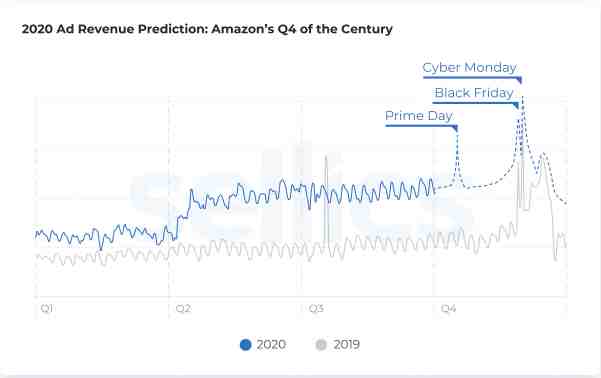Click the 2020 legend label
This screenshot has height=378, width=601.
(271, 345)
